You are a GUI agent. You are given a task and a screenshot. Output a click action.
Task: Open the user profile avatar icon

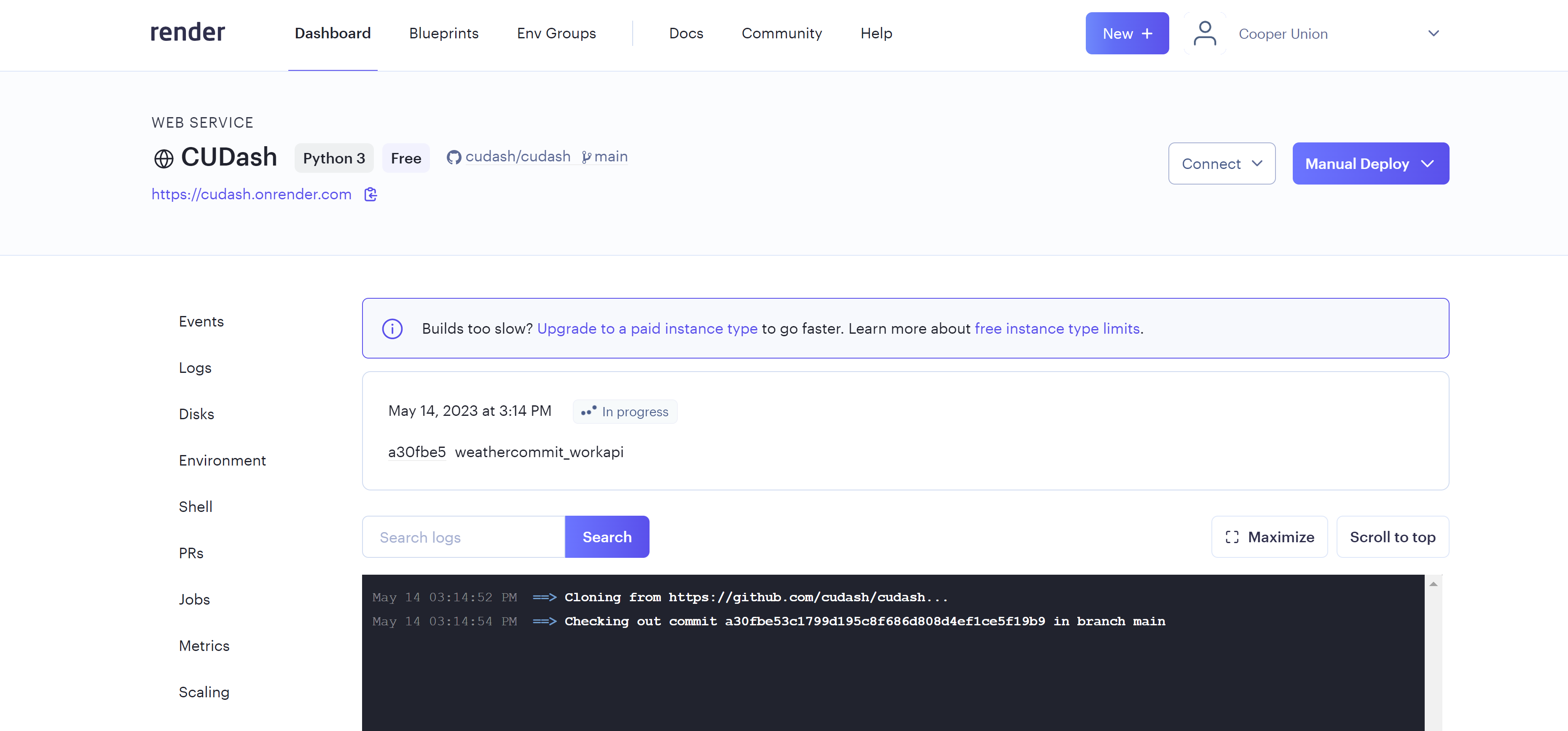(x=1205, y=33)
